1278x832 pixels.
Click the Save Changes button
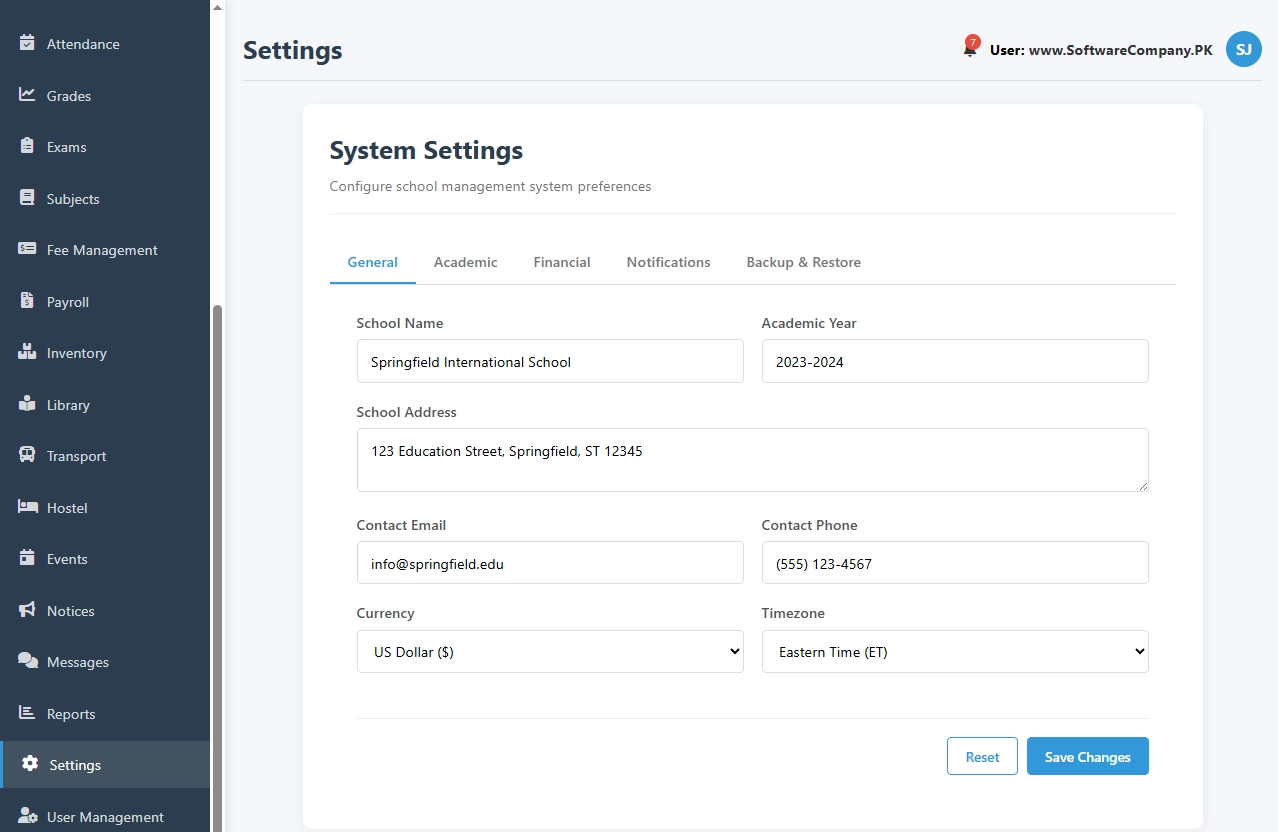pos(1087,756)
